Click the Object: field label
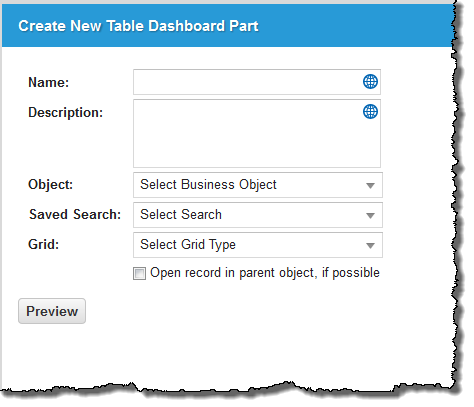This screenshot has height=407, width=474. [51, 184]
